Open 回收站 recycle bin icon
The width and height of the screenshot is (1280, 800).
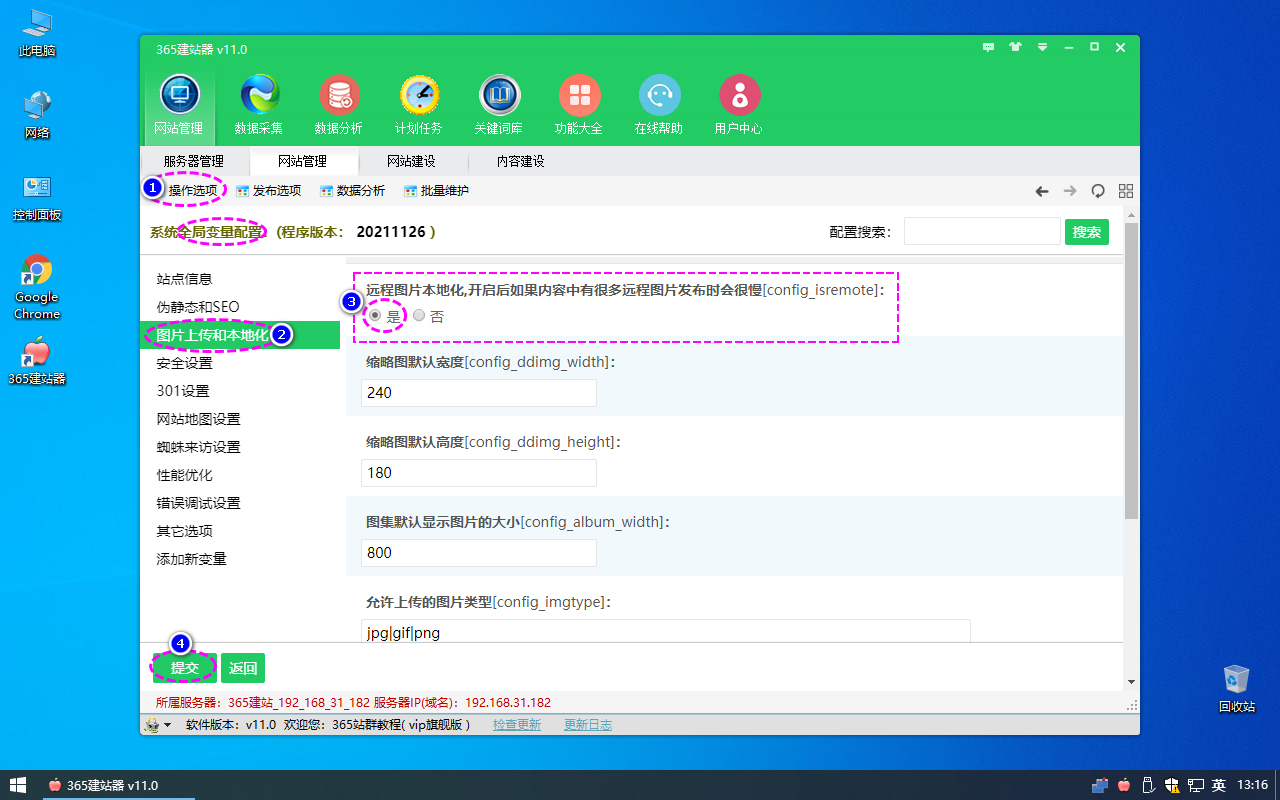tap(1237, 689)
